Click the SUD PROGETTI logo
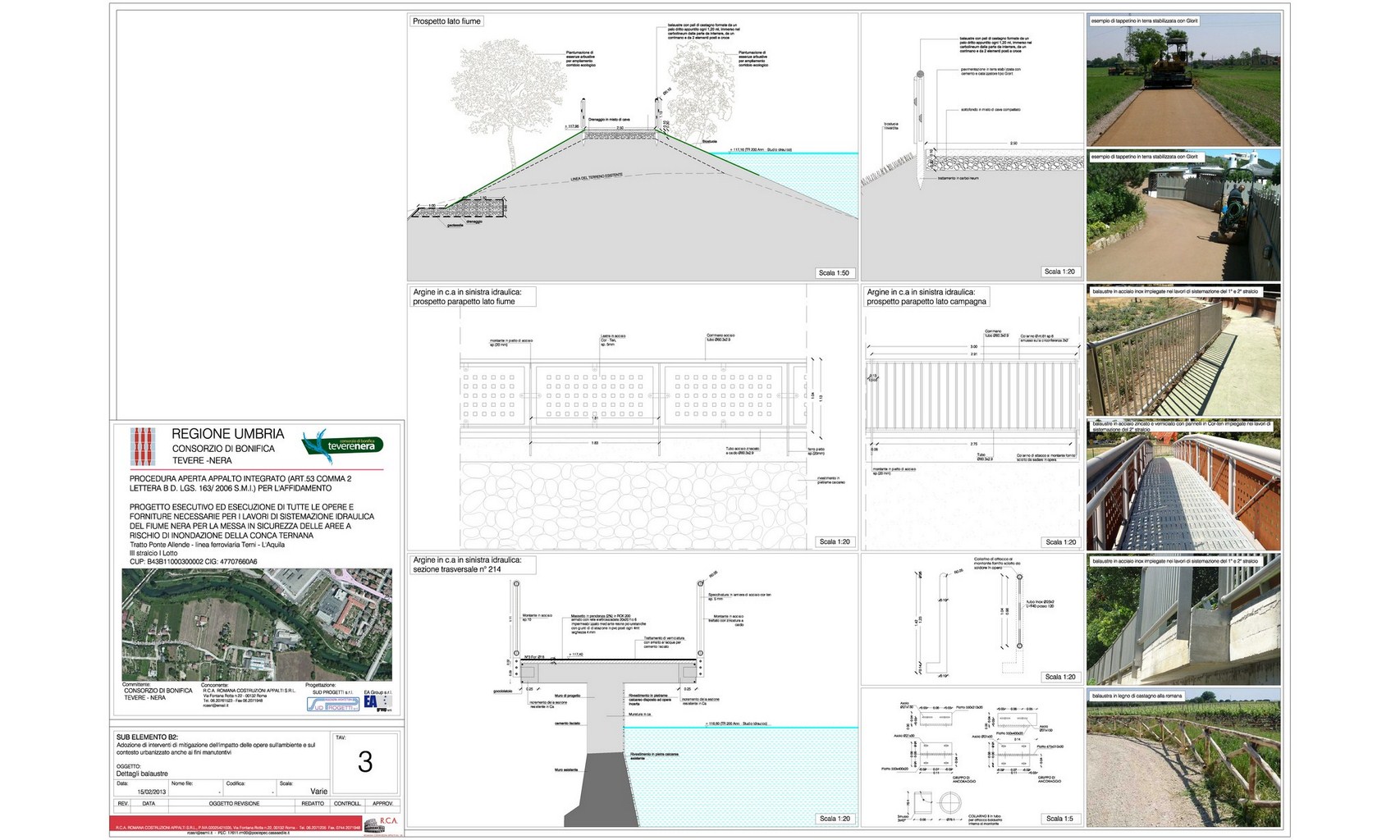The width and height of the screenshot is (1400, 840). pos(332,705)
